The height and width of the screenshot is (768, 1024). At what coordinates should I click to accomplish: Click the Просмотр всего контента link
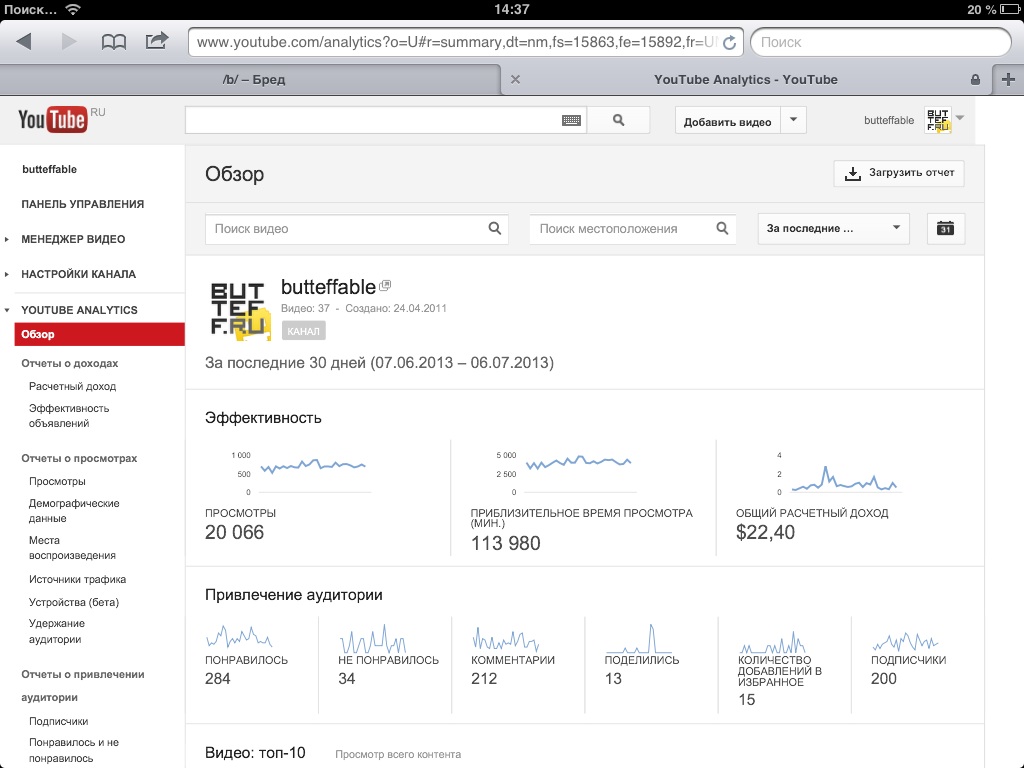(398, 754)
